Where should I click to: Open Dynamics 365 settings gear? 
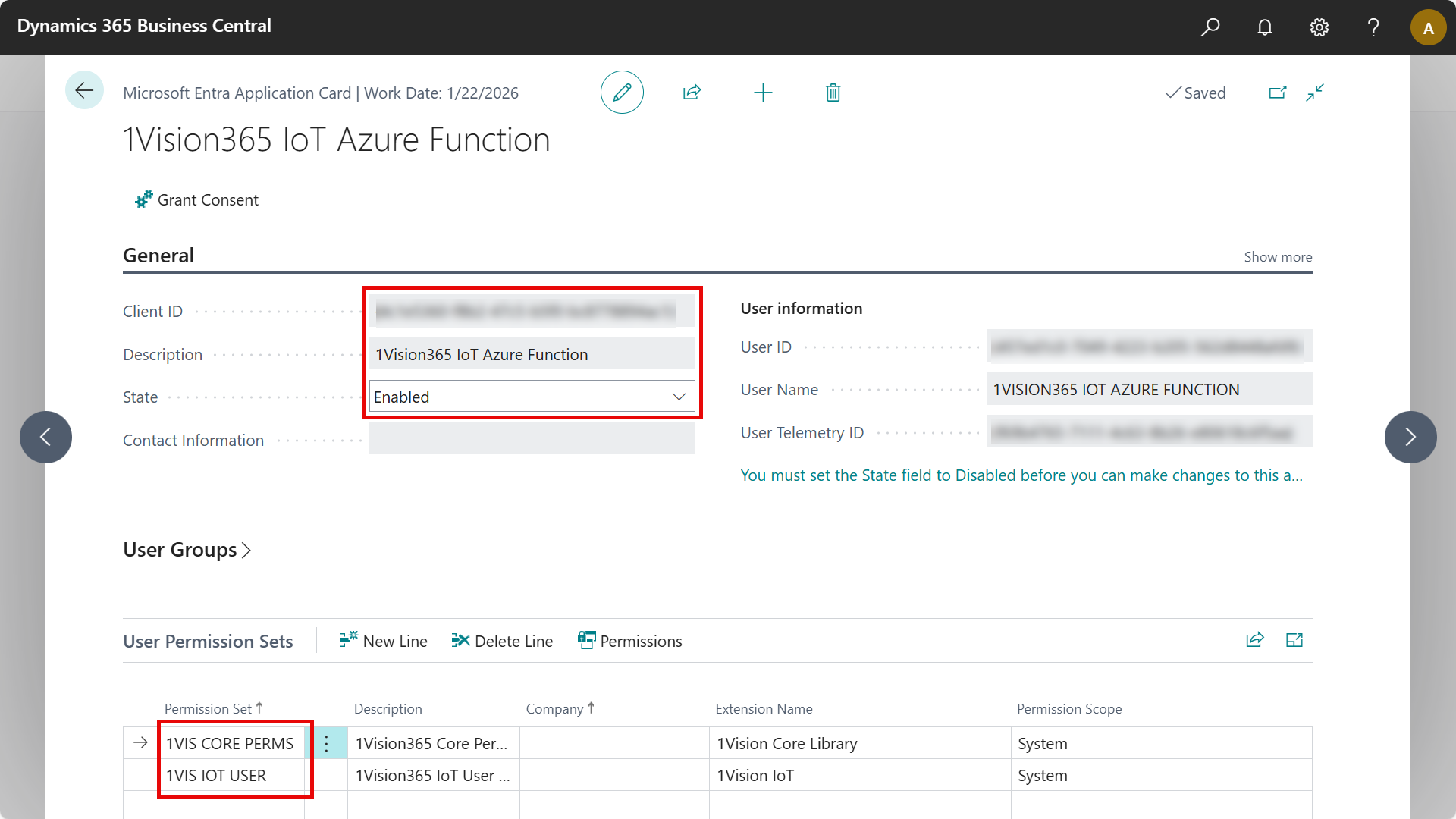tap(1319, 27)
